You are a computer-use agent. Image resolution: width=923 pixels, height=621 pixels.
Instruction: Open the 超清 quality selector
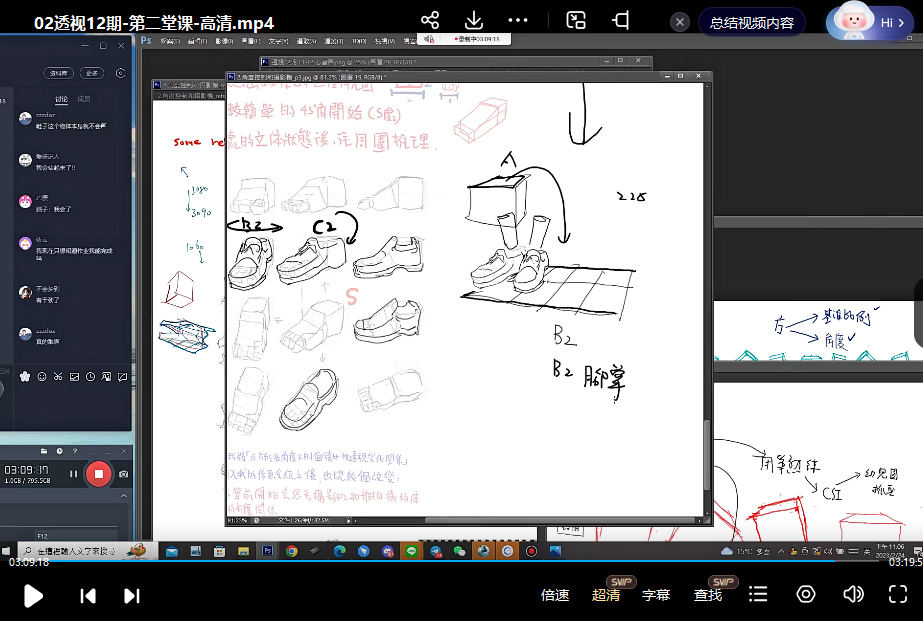606,595
